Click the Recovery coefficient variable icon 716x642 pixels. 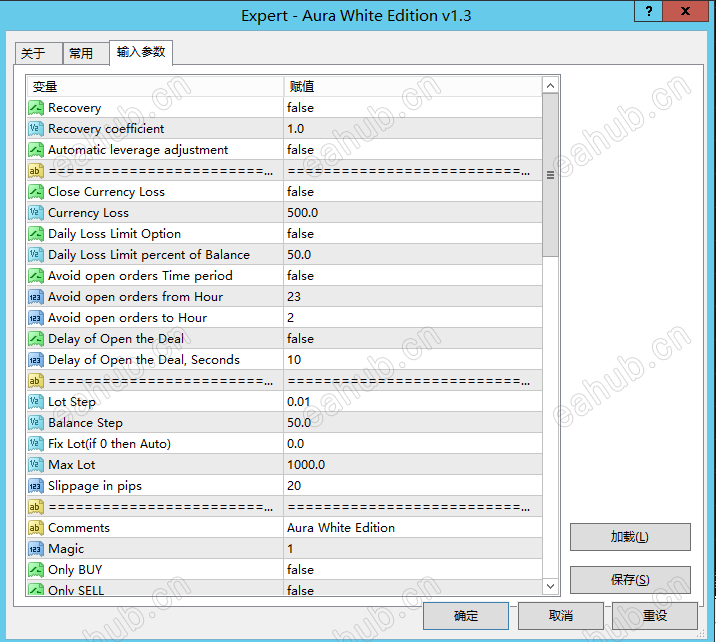36,129
